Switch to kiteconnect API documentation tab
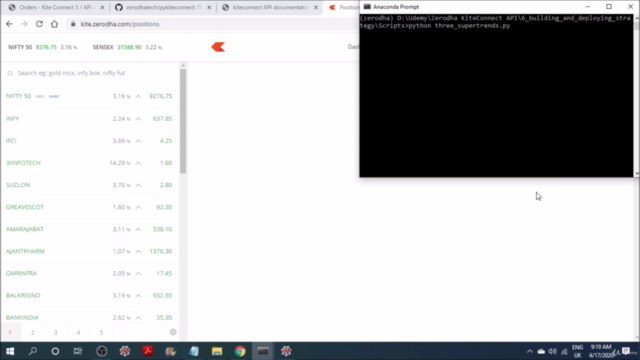 [x=269, y=7]
